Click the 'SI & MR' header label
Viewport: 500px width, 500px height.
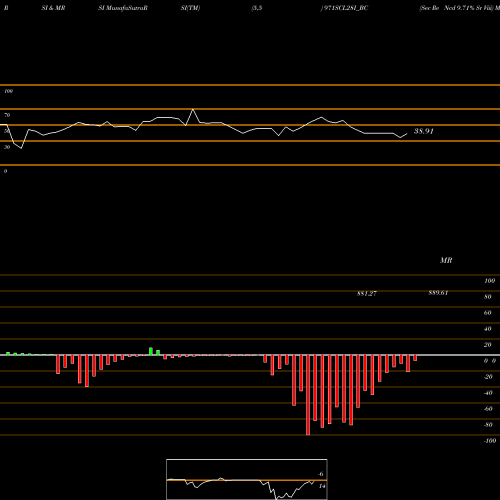[x=53, y=8]
